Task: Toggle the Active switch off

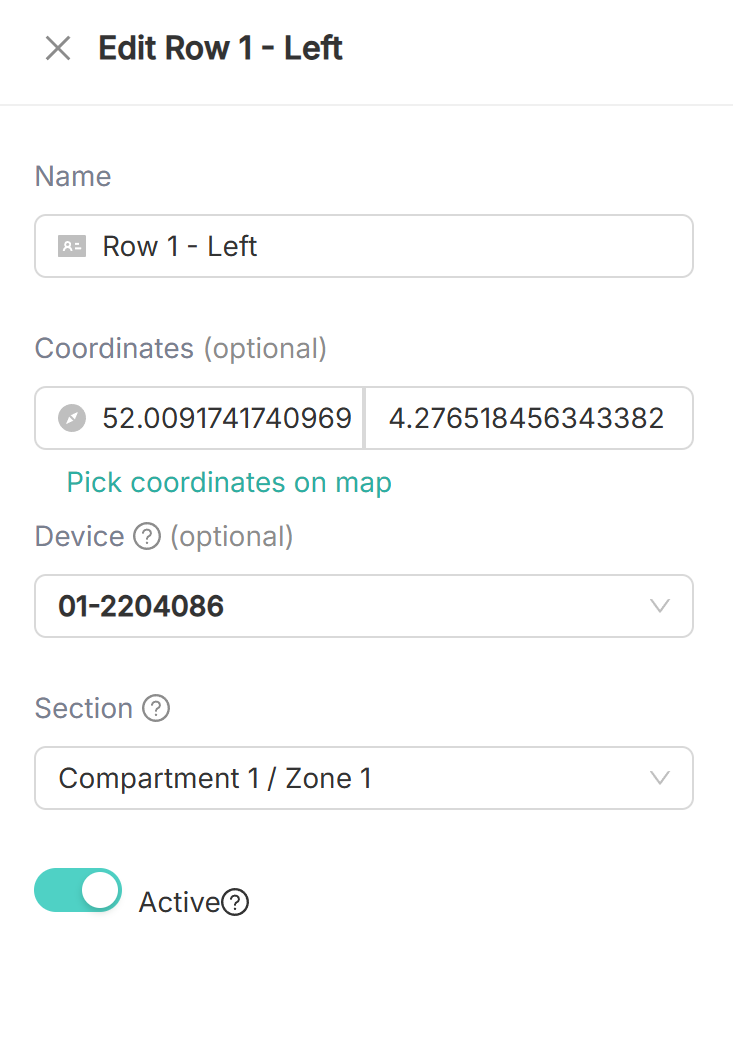Action: click(78, 890)
